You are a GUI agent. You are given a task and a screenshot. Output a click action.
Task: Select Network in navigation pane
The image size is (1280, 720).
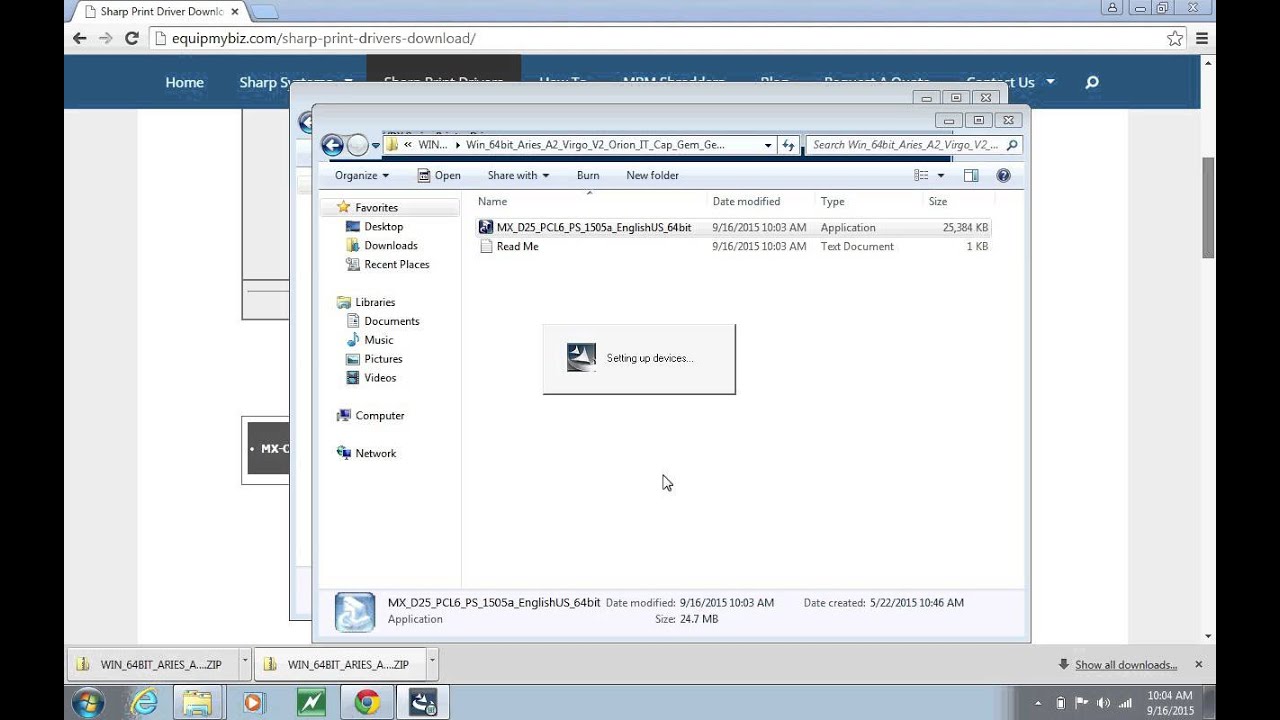point(375,453)
